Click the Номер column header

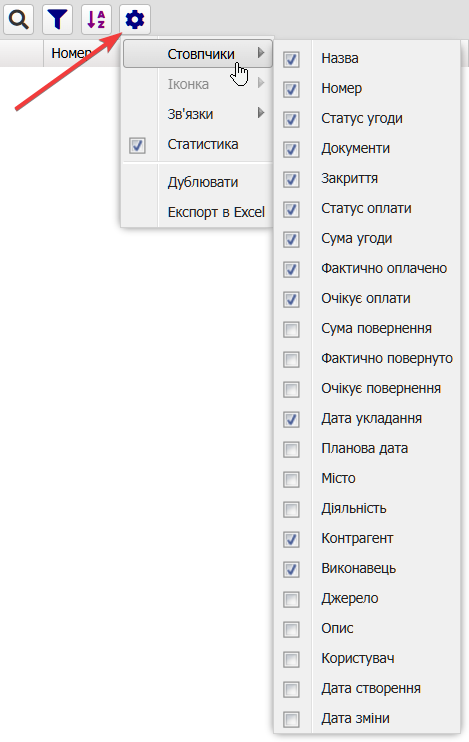(x=71, y=53)
